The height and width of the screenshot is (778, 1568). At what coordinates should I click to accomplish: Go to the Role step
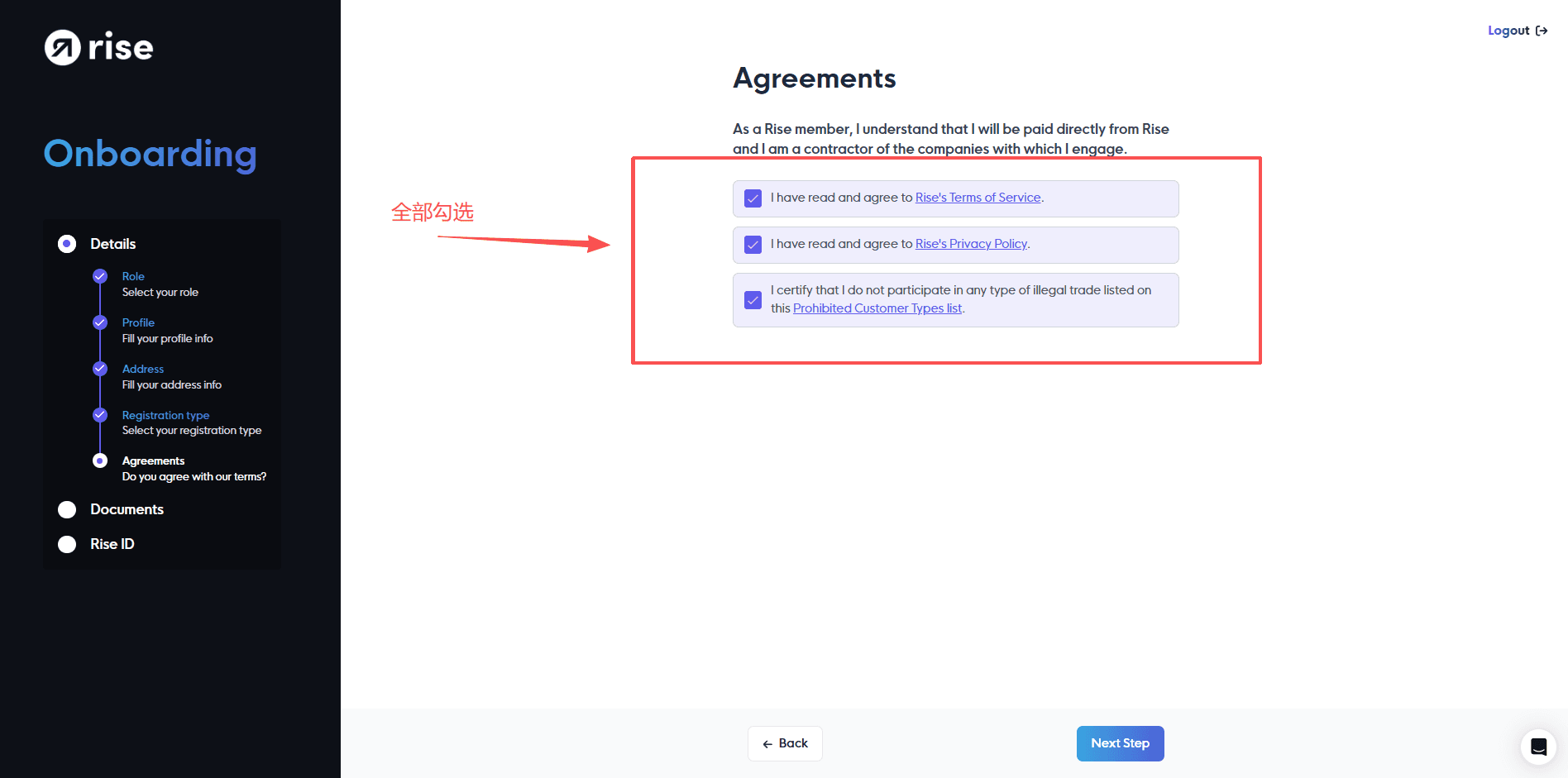tap(133, 276)
